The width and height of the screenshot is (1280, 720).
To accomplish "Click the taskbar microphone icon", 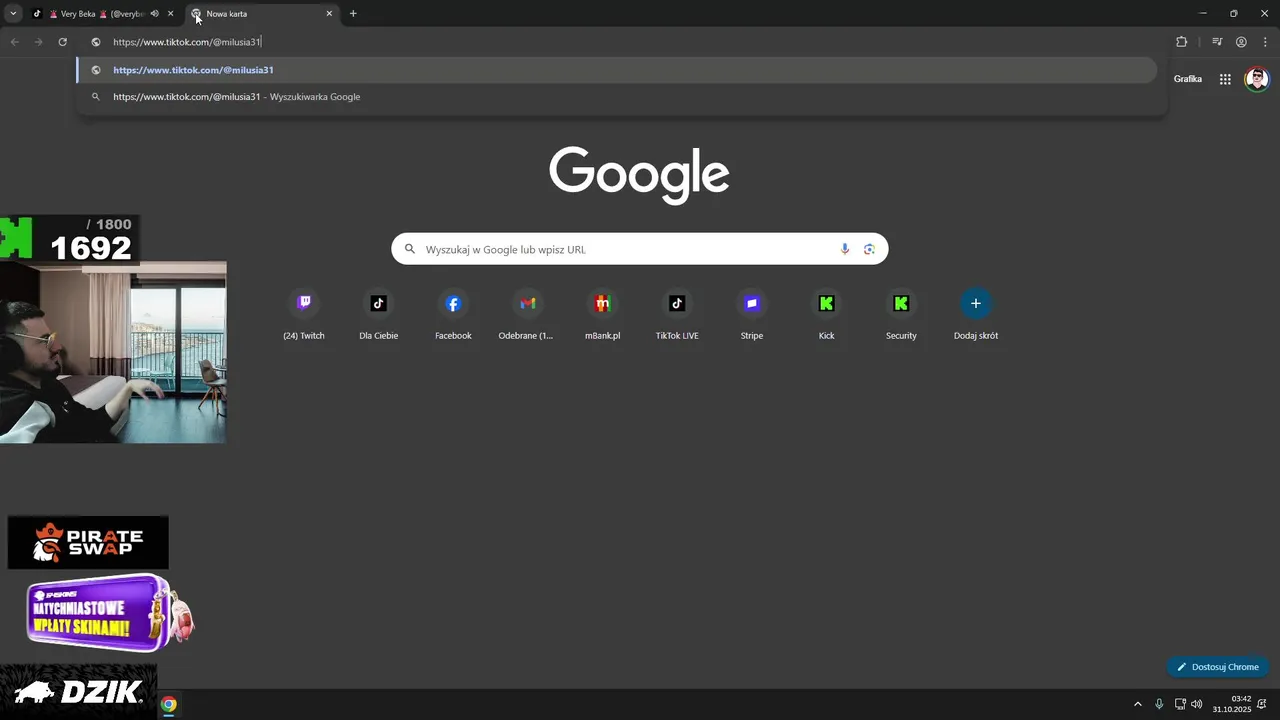I will point(1159,704).
